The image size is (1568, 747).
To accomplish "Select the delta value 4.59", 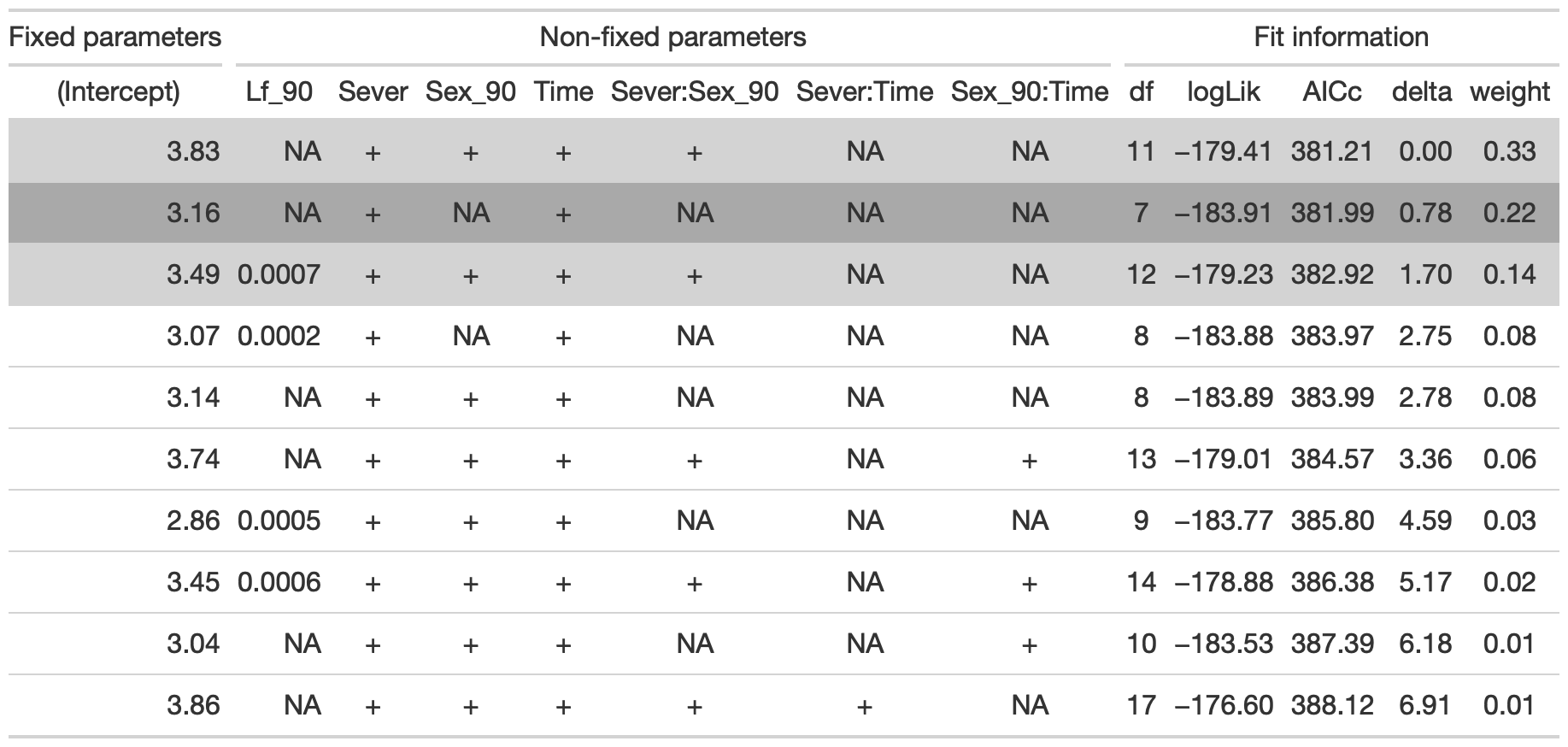I will coord(1425,521).
